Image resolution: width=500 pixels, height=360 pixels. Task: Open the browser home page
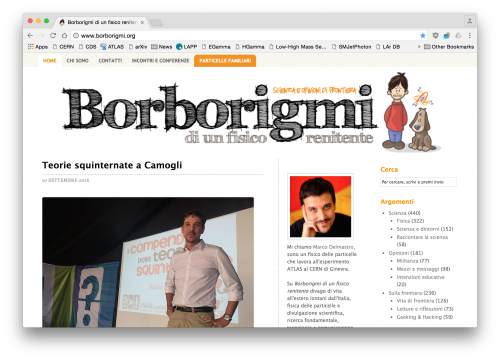coord(64,35)
